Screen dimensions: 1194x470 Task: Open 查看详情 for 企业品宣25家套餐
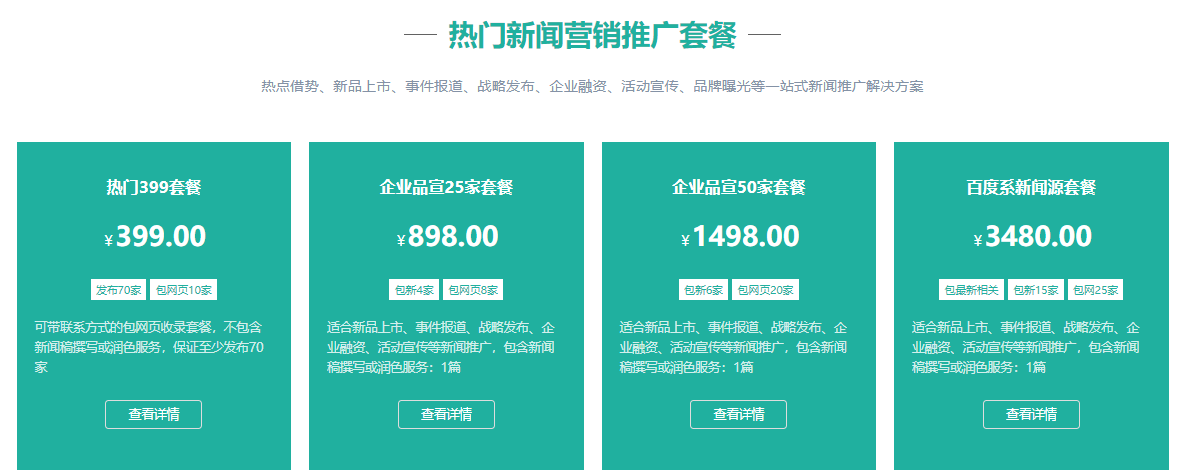click(x=446, y=414)
